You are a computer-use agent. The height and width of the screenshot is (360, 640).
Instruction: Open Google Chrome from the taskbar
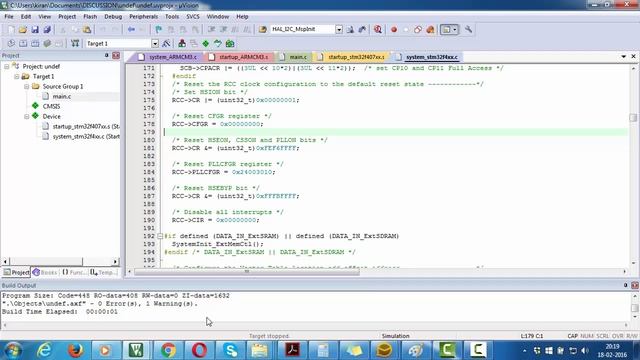point(168,350)
